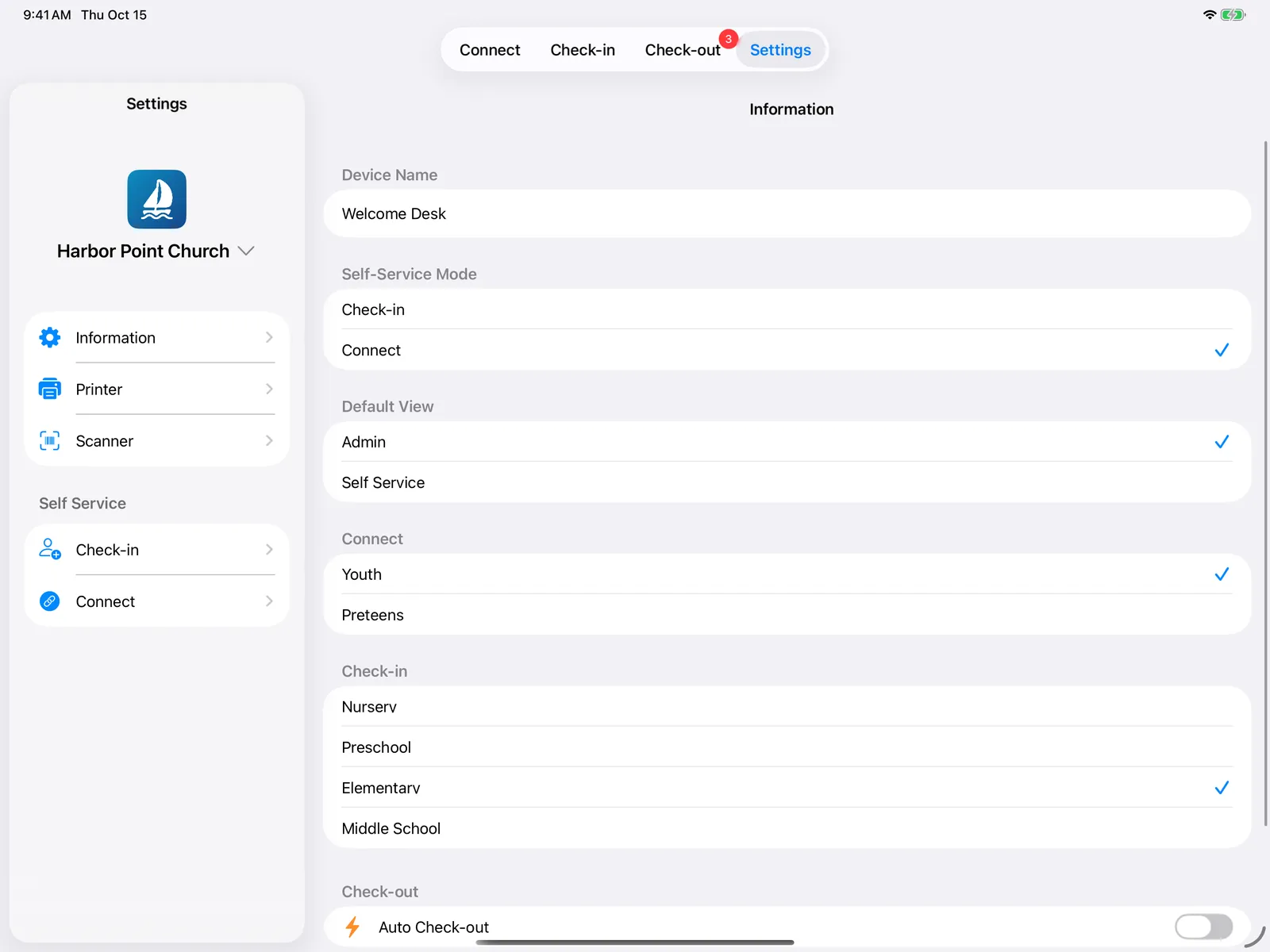Open Scanner via its chevron
Screen dimensions: 1270x952
click(269, 440)
